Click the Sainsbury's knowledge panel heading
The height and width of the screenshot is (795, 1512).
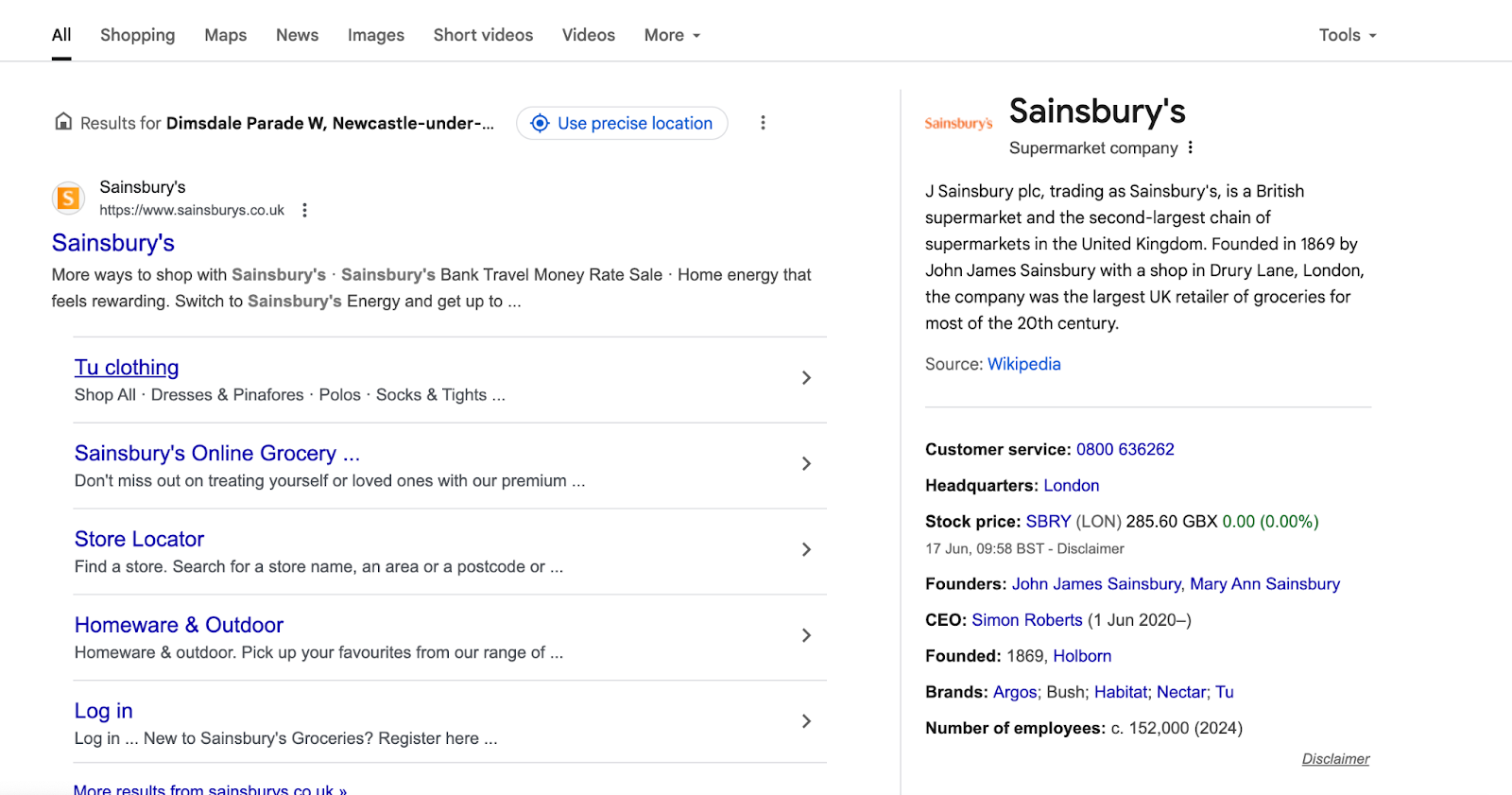[1097, 111]
